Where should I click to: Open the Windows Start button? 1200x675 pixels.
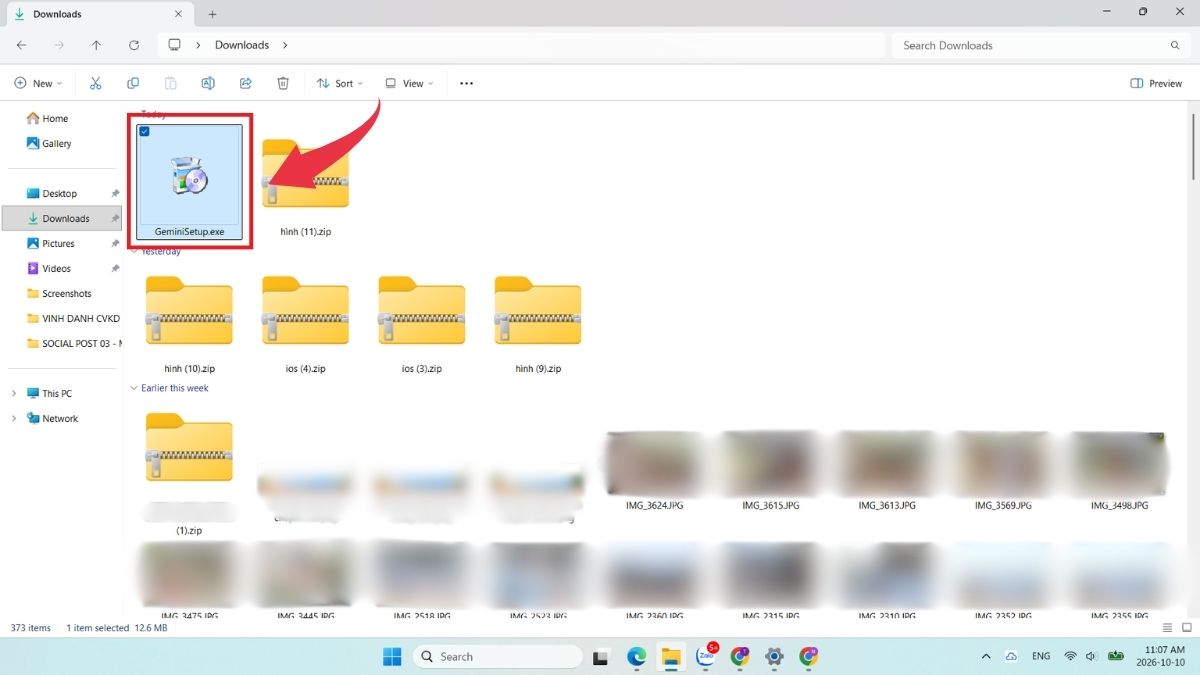coord(392,657)
